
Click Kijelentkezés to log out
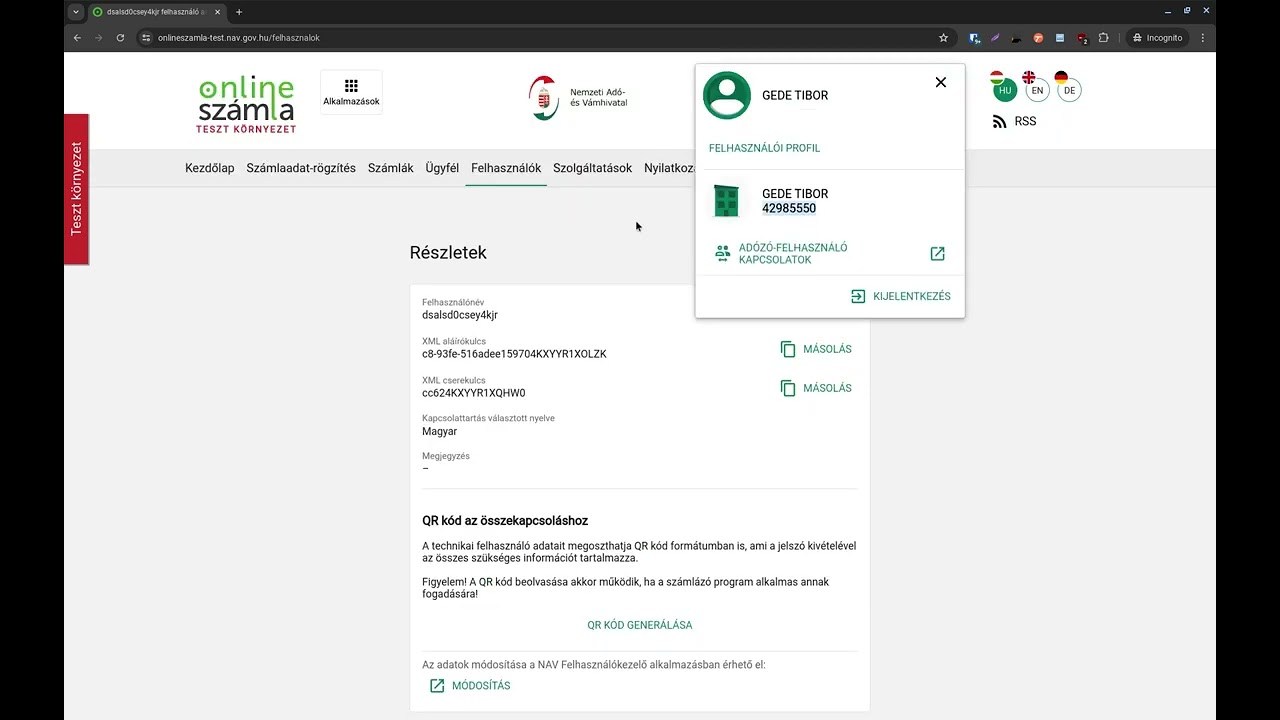(x=900, y=296)
